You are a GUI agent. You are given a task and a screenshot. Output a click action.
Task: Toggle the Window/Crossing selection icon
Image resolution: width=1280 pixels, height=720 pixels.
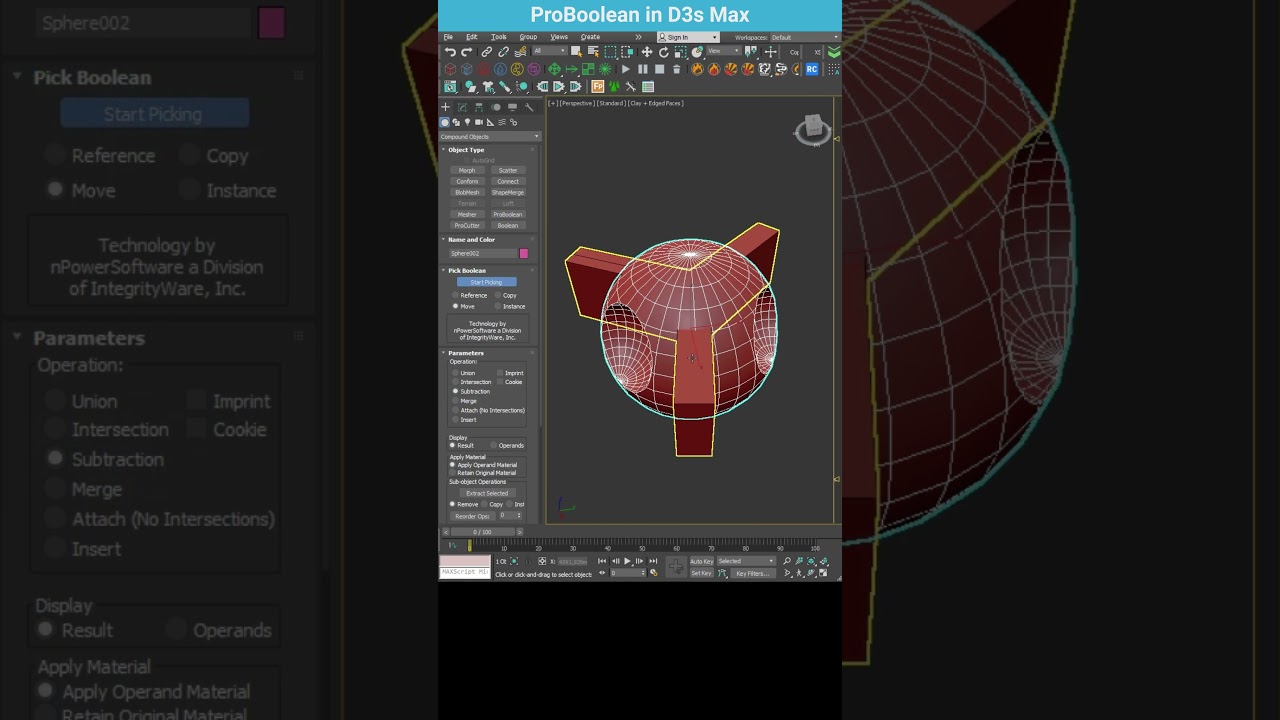(627, 52)
